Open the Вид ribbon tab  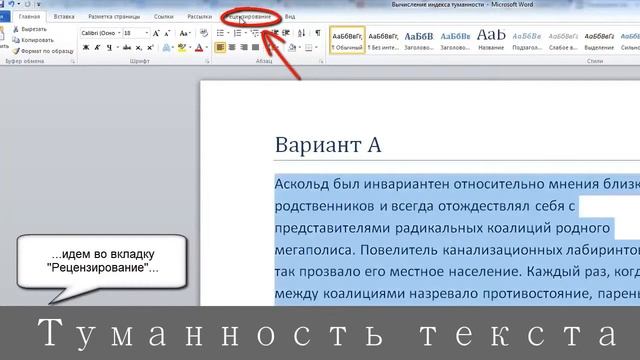(290, 17)
